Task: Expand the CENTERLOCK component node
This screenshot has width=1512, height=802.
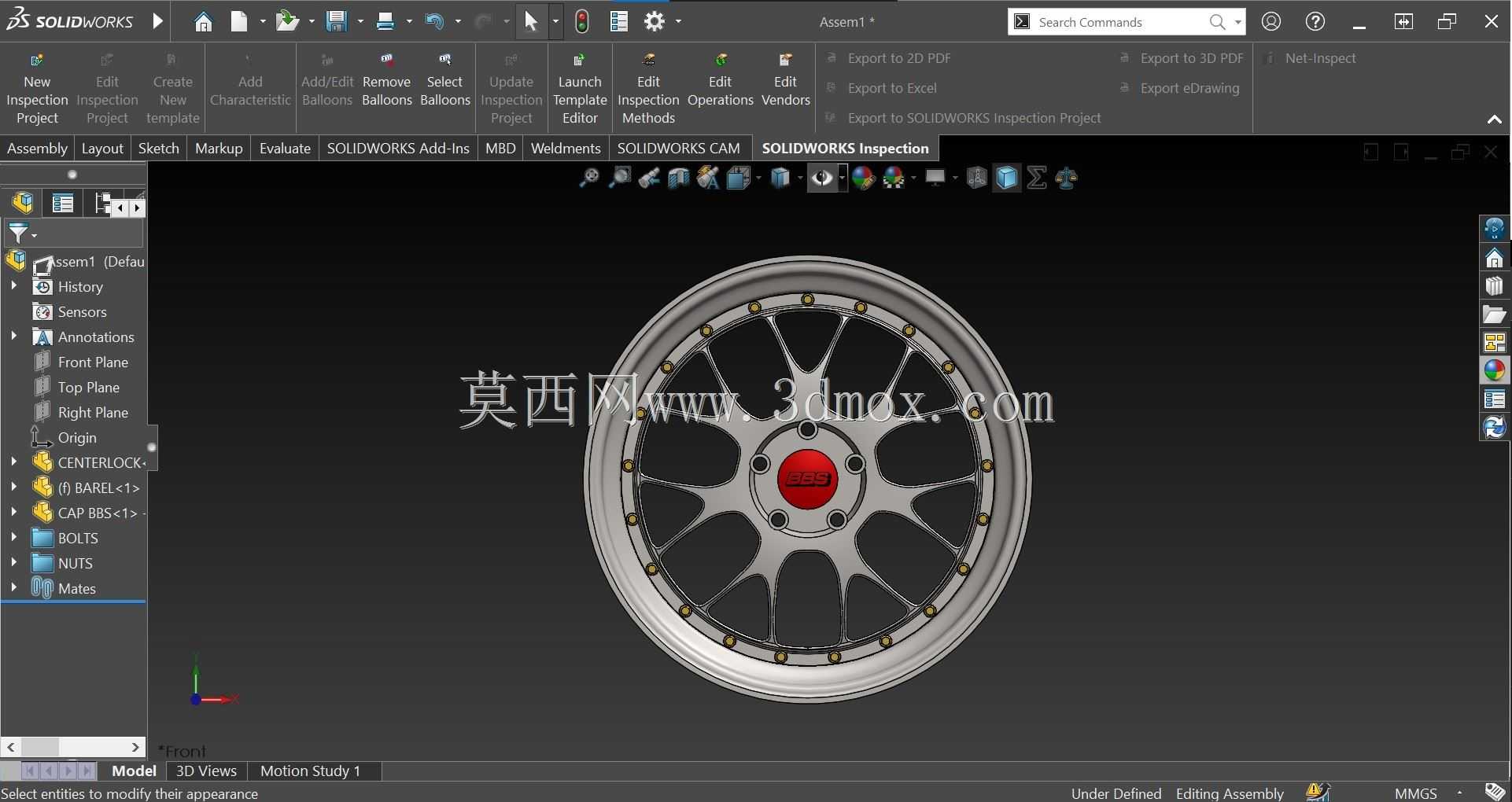Action: click(x=13, y=462)
